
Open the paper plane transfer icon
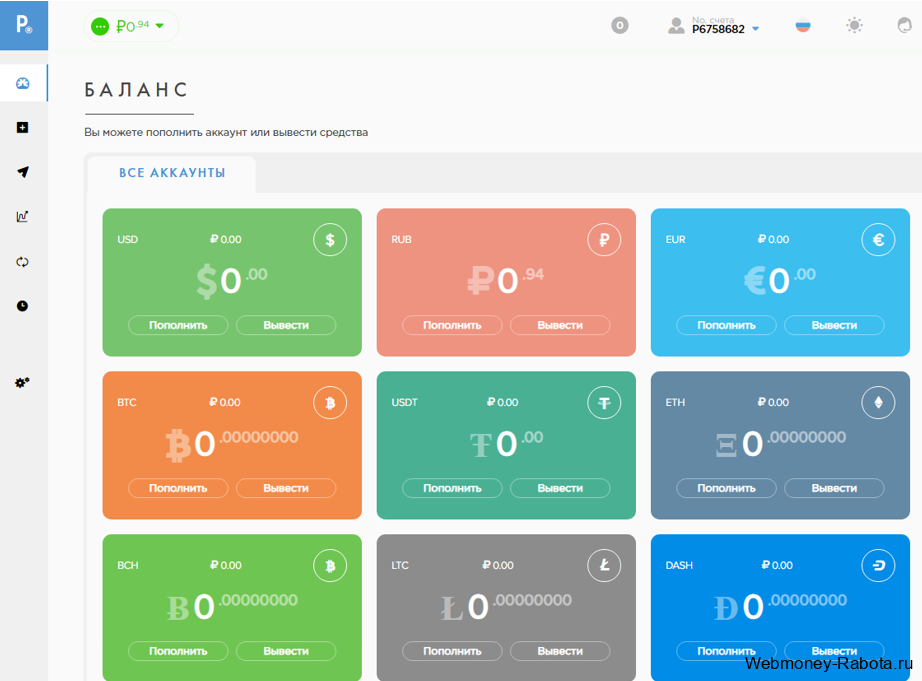point(23,172)
